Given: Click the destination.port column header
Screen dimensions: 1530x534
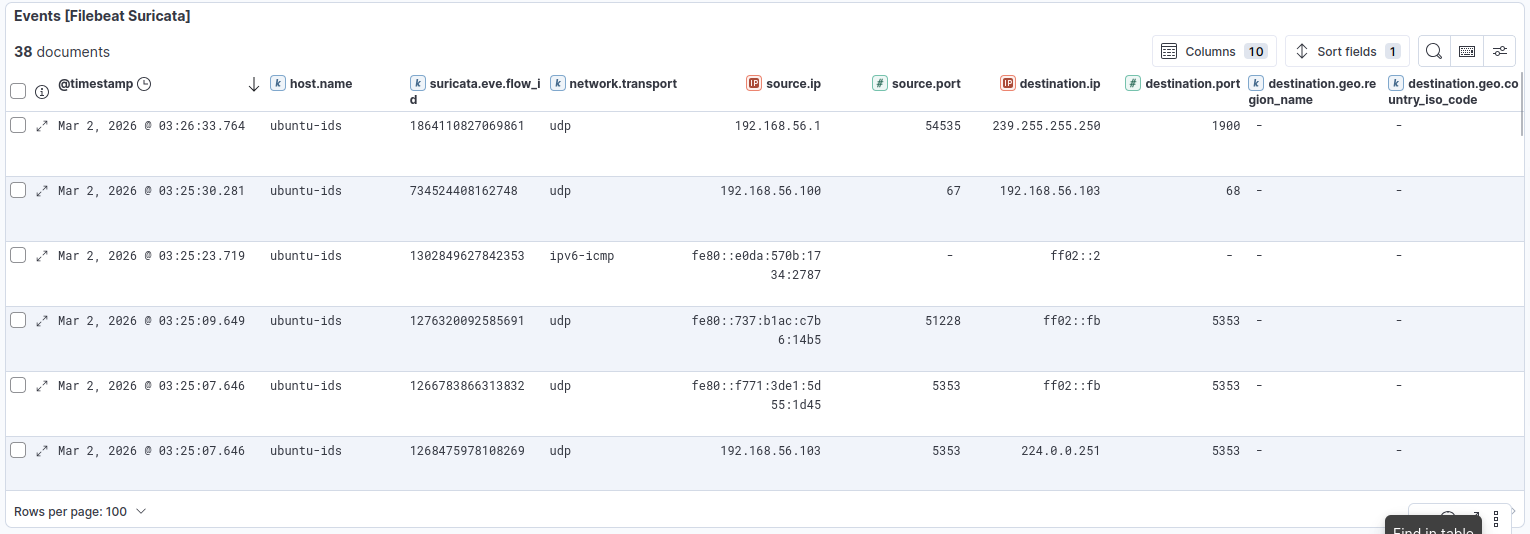Looking at the screenshot, I should click(1192, 84).
